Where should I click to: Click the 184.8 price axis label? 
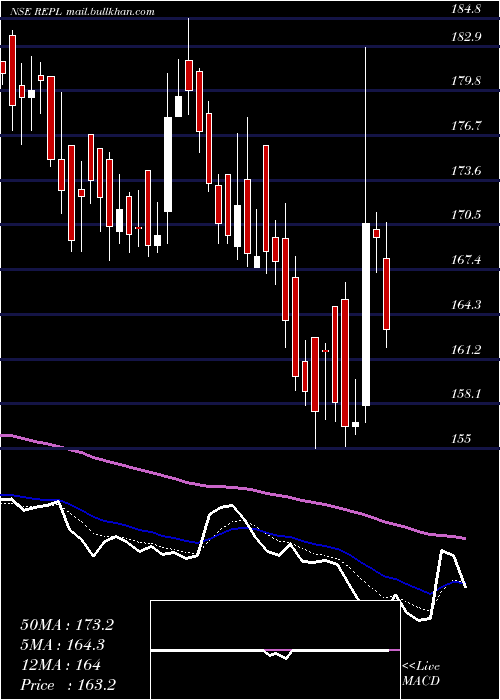point(466,9)
